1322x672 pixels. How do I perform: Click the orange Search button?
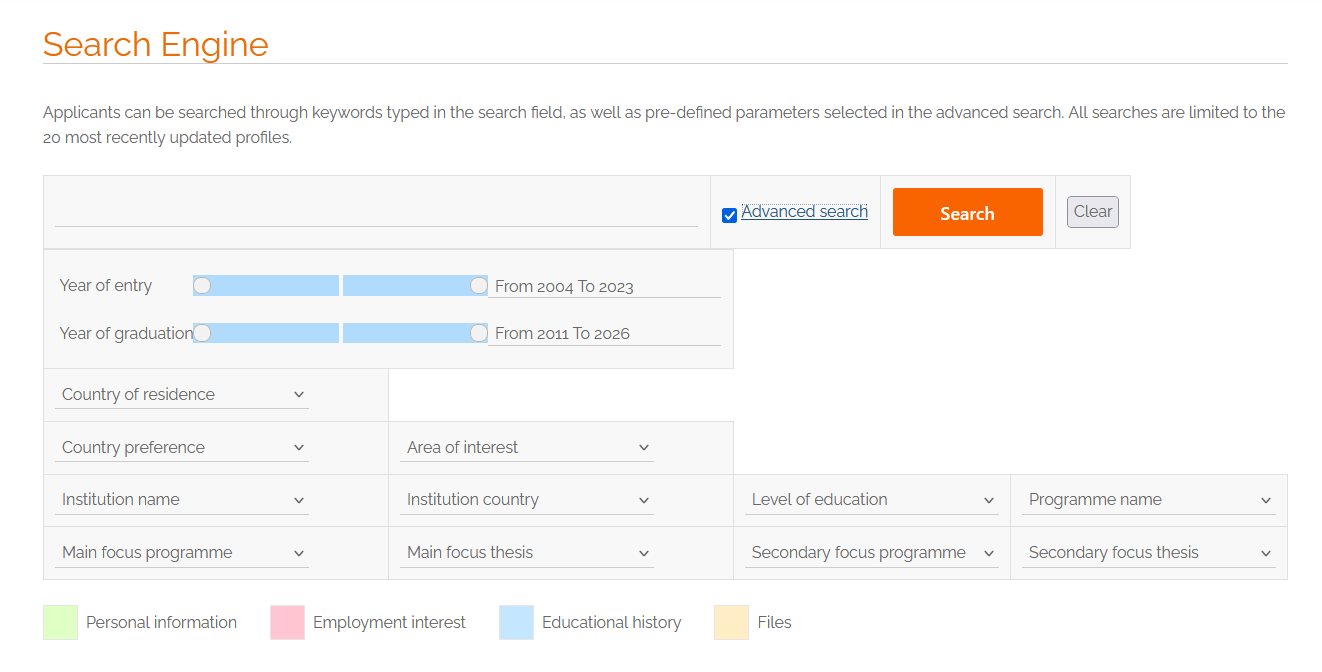[967, 213]
